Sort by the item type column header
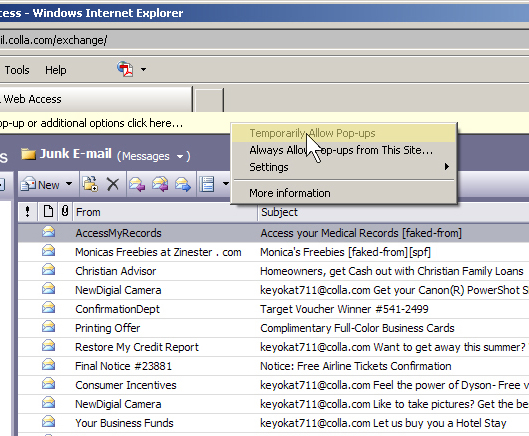This screenshot has height=436, width=529. 48,212
